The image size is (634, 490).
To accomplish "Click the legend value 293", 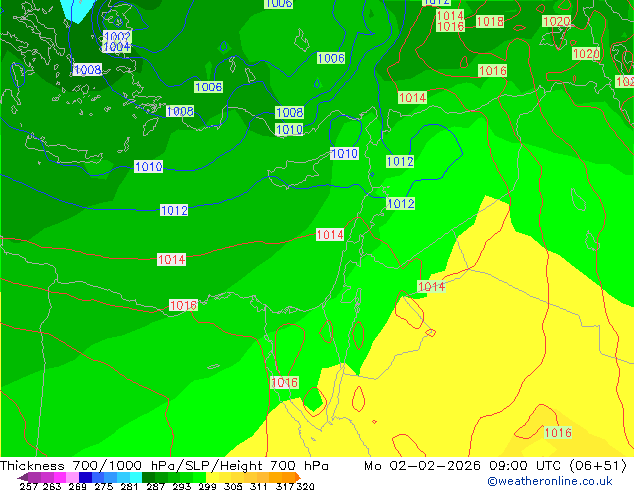I will tap(182, 486).
